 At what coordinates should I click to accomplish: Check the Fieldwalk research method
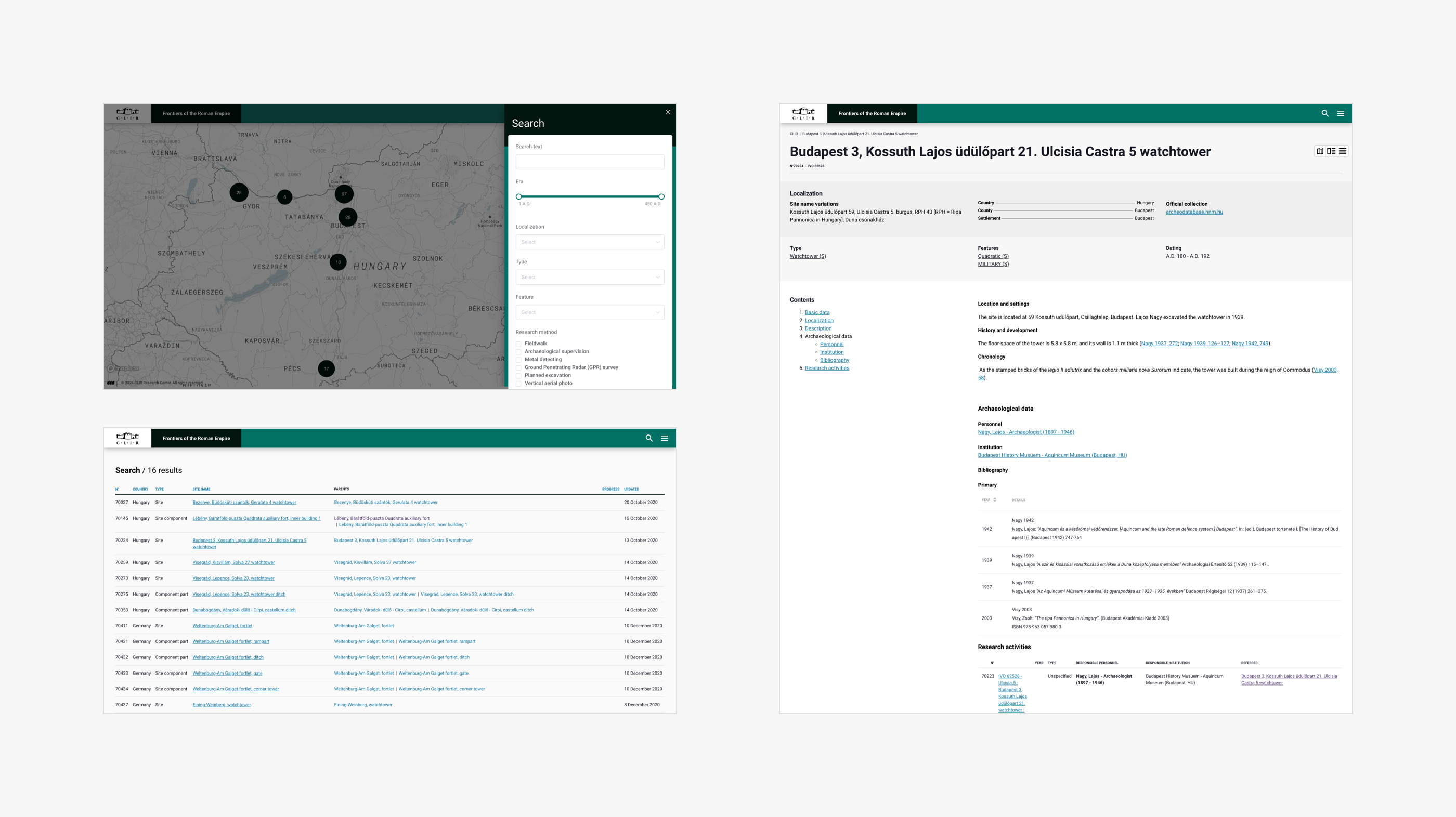pyautogui.click(x=518, y=344)
